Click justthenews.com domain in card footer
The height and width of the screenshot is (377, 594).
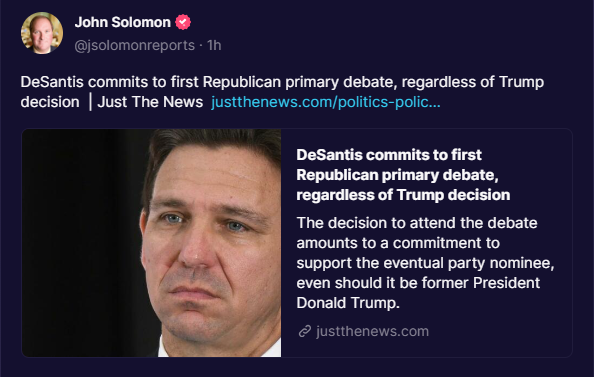pos(372,331)
